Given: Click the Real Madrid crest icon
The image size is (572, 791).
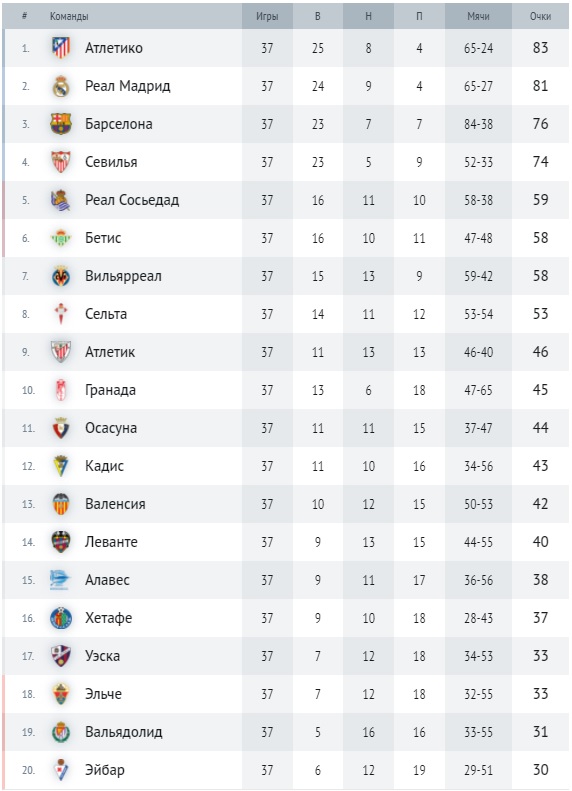Looking at the screenshot, I should pos(61,86).
